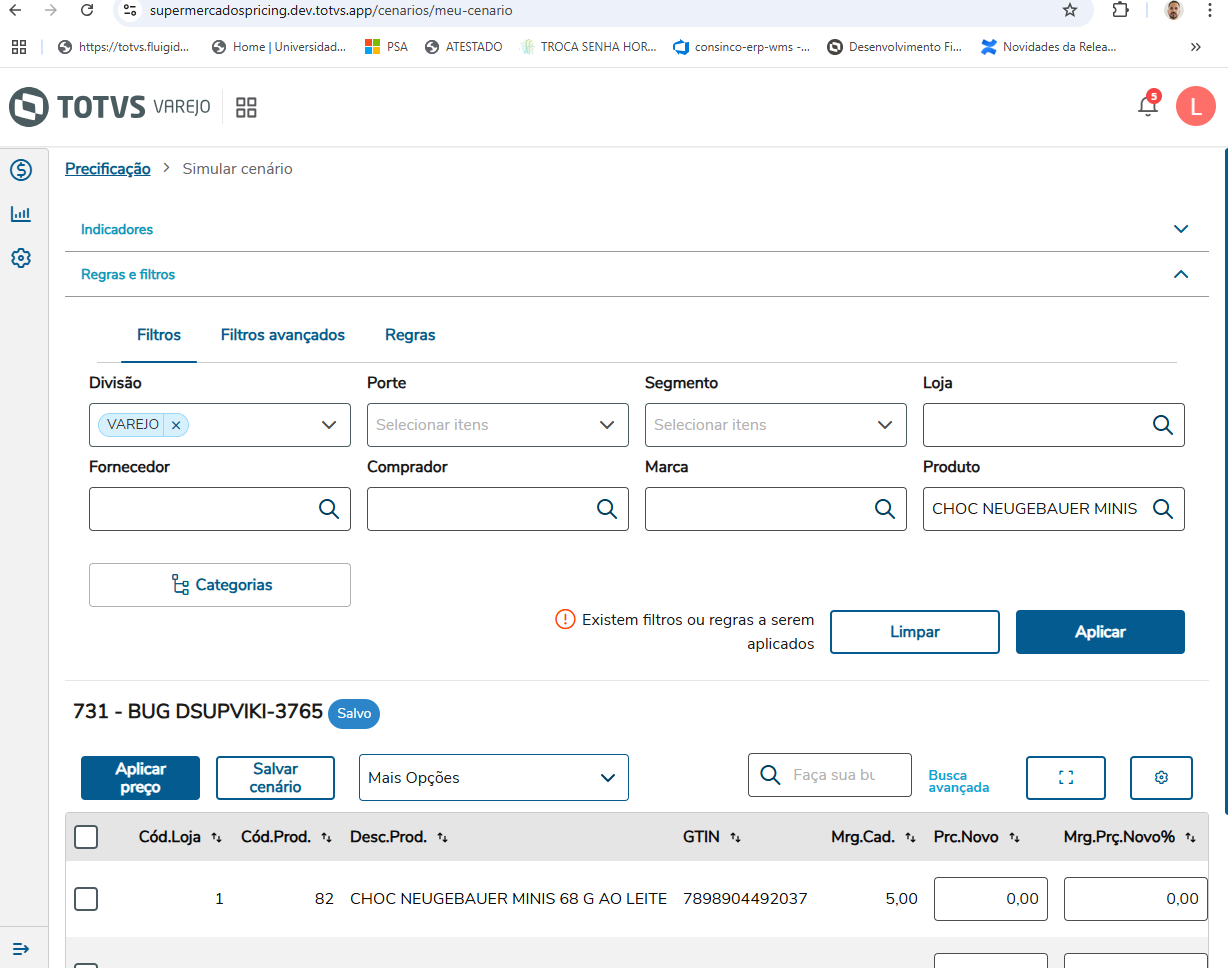
Task: Switch to the Filtros tab
Action: pos(159,335)
